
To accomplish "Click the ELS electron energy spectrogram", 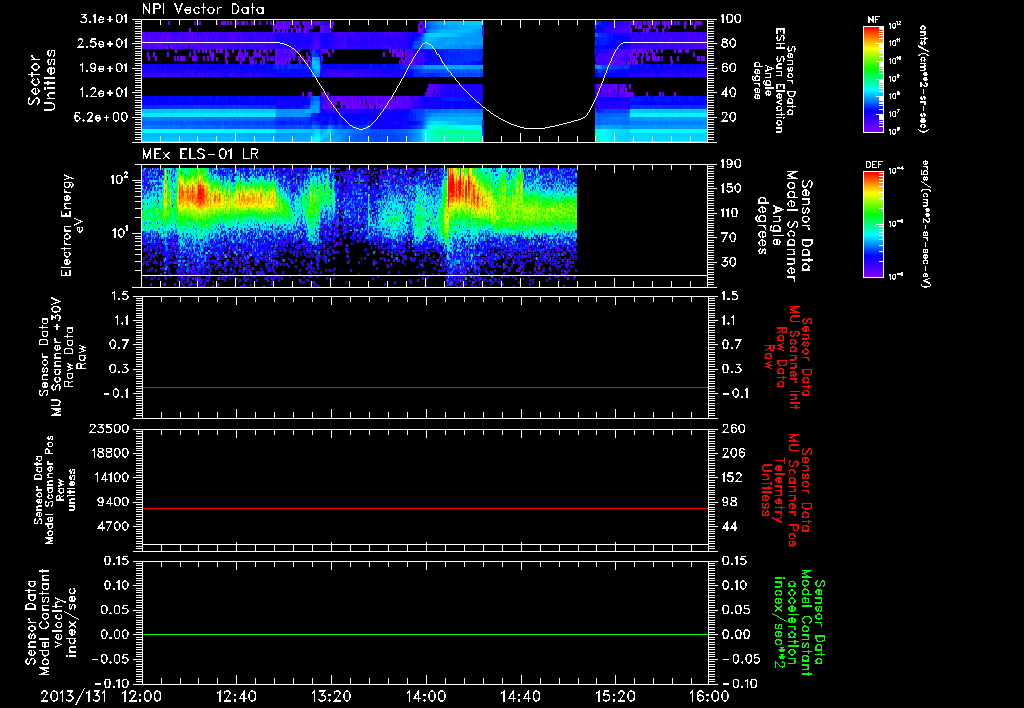I will [x=359, y=227].
